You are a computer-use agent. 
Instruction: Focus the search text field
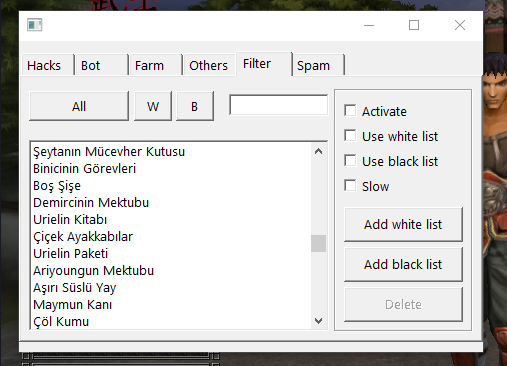tap(279, 105)
